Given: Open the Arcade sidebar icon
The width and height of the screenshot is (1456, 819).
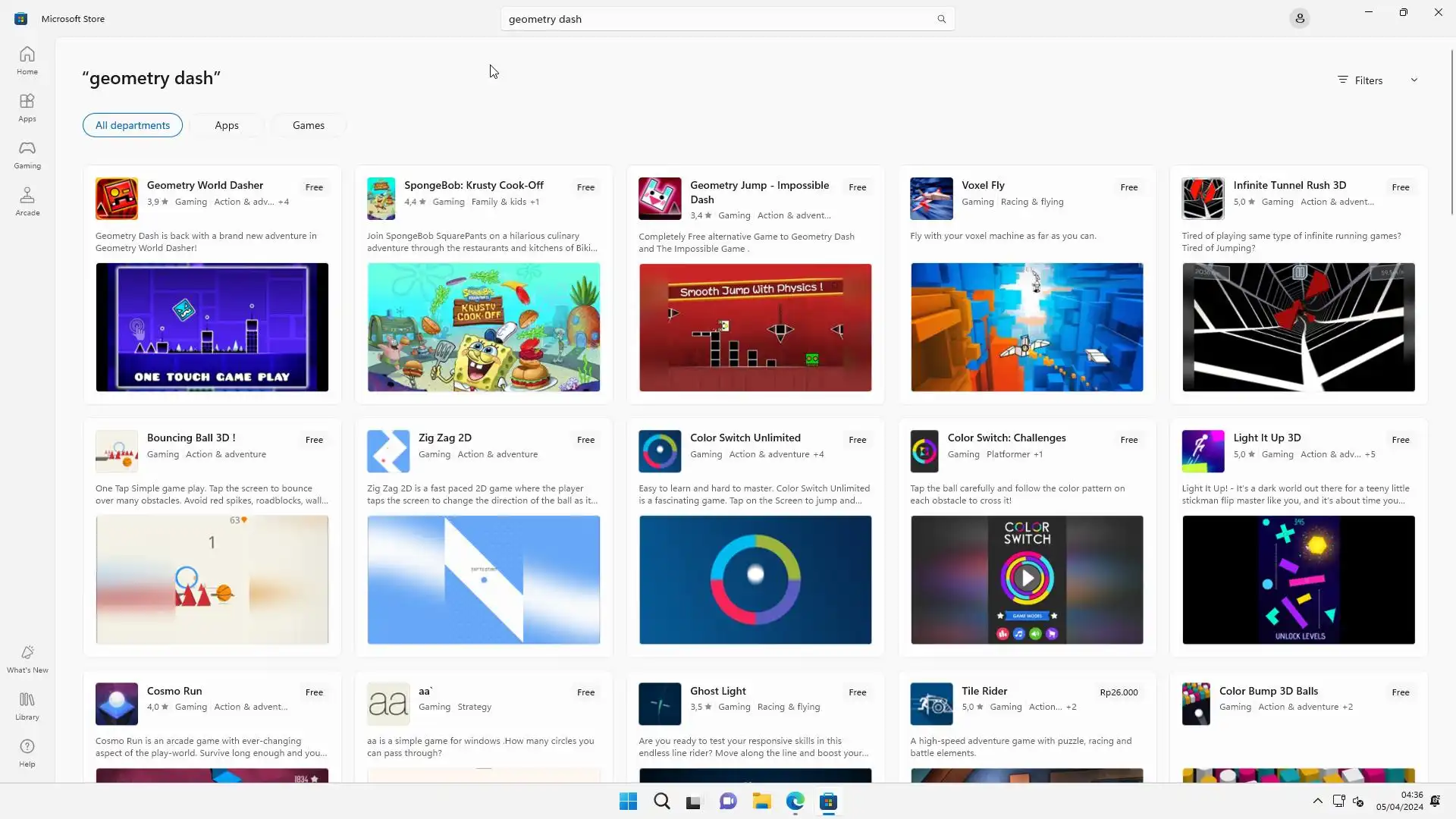Looking at the screenshot, I should tap(27, 202).
